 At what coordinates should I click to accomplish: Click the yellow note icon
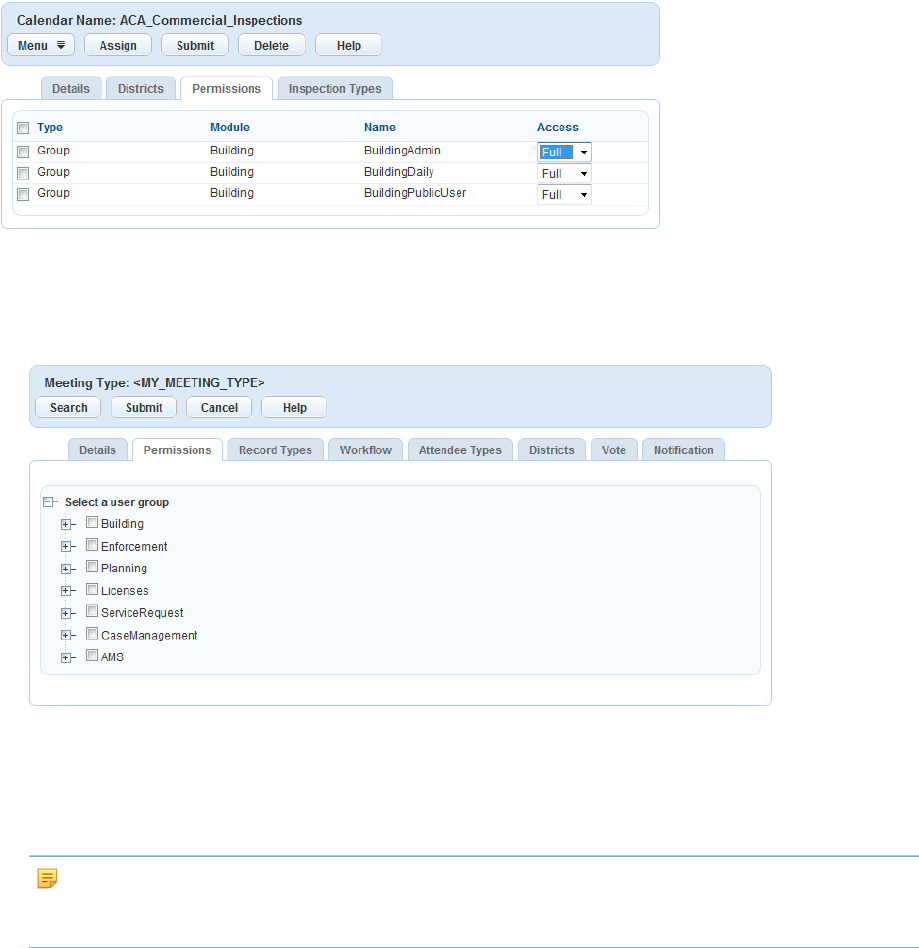tap(47, 878)
